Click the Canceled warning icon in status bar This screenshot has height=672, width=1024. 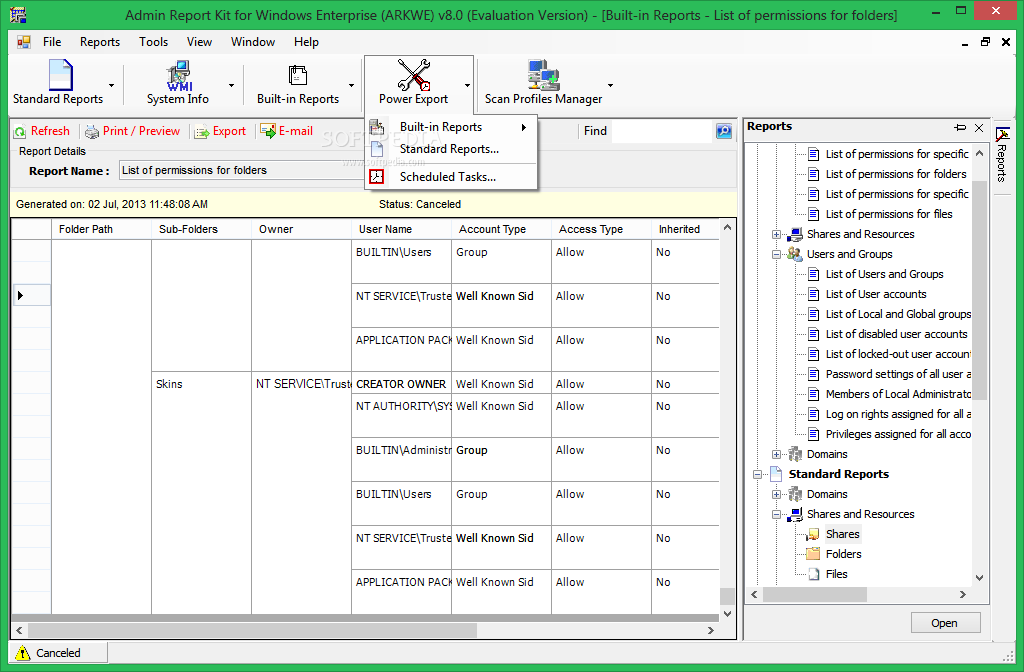[23, 652]
